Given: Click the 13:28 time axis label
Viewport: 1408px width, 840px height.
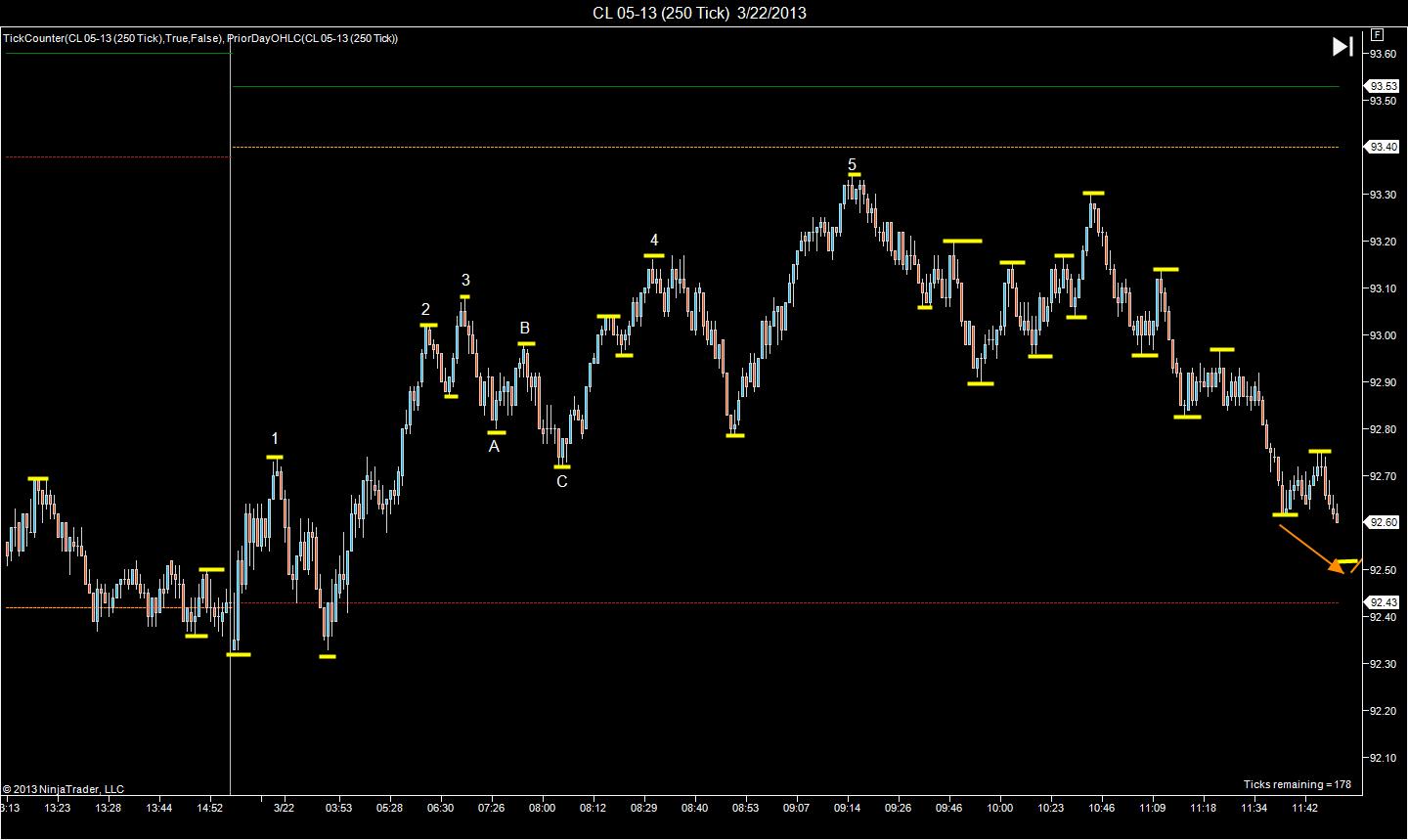Looking at the screenshot, I should (x=109, y=808).
